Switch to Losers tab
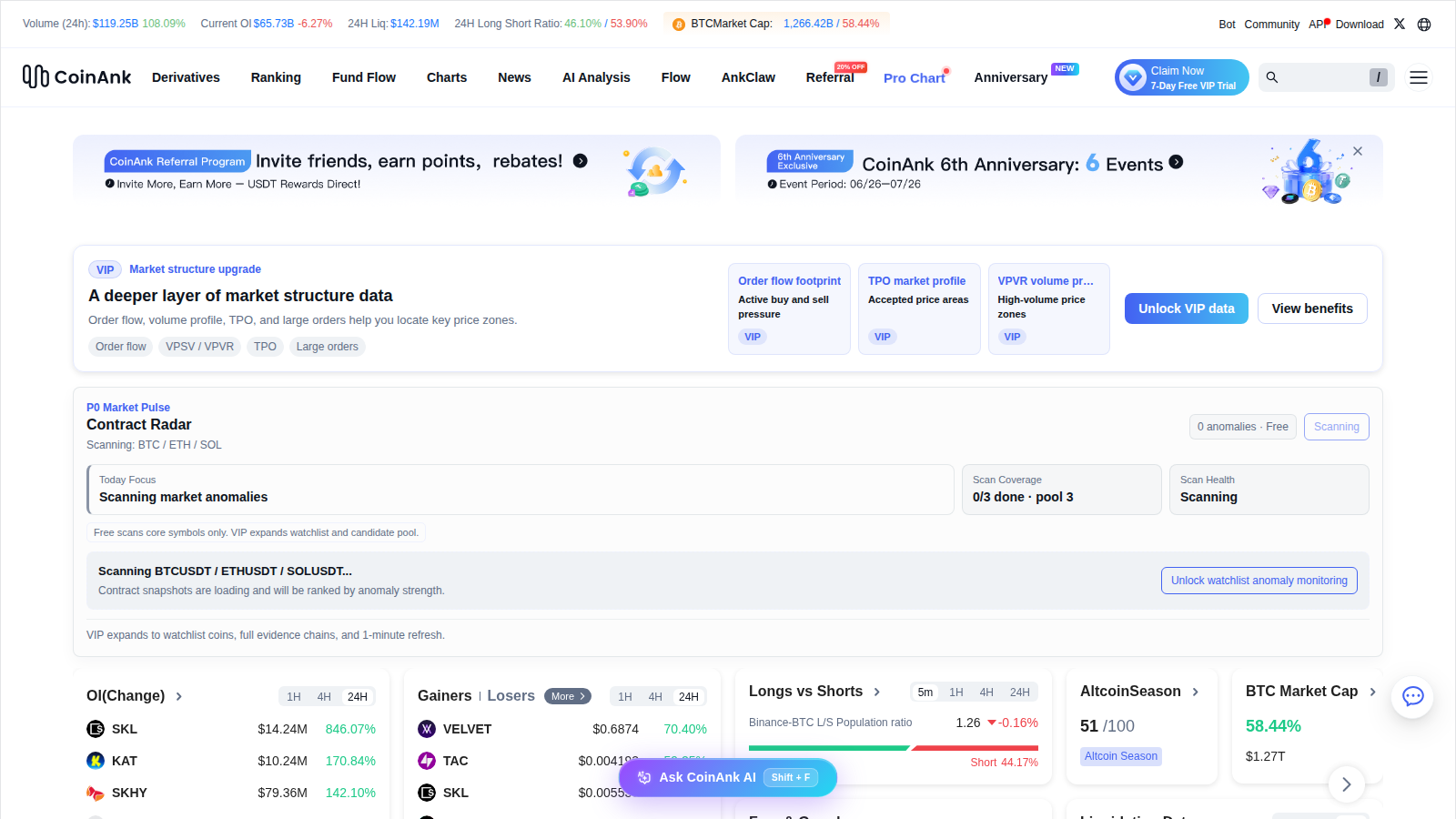The width and height of the screenshot is (1456, 819). point(511,695)
